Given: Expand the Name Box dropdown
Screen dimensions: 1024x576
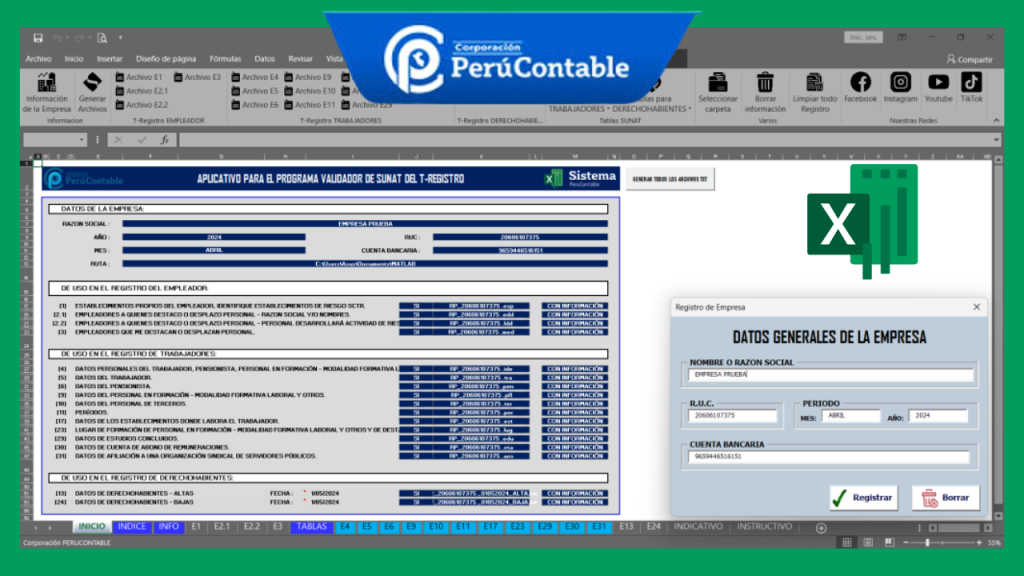Looking at the screenshot, I should pos(82,139).
